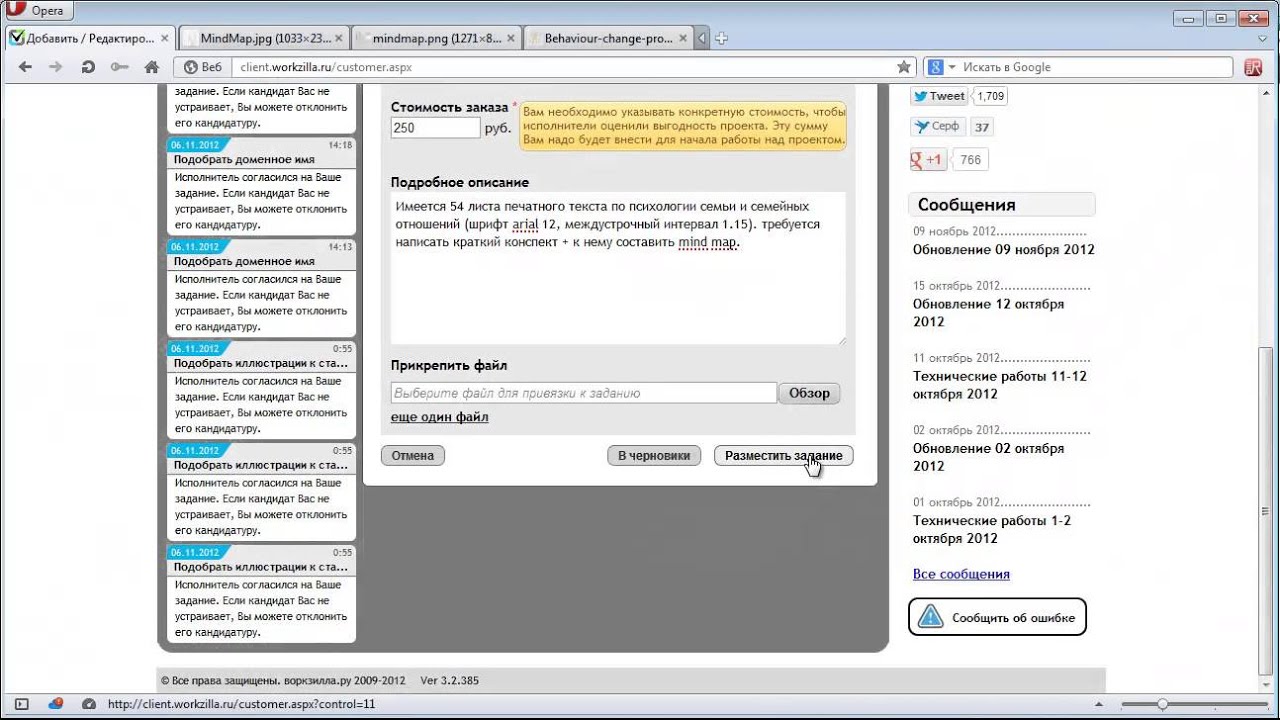Viewport: 1280px width, 720px height.
Task: Click the Сообщить об ошибке button
Action: pos(997,617)
